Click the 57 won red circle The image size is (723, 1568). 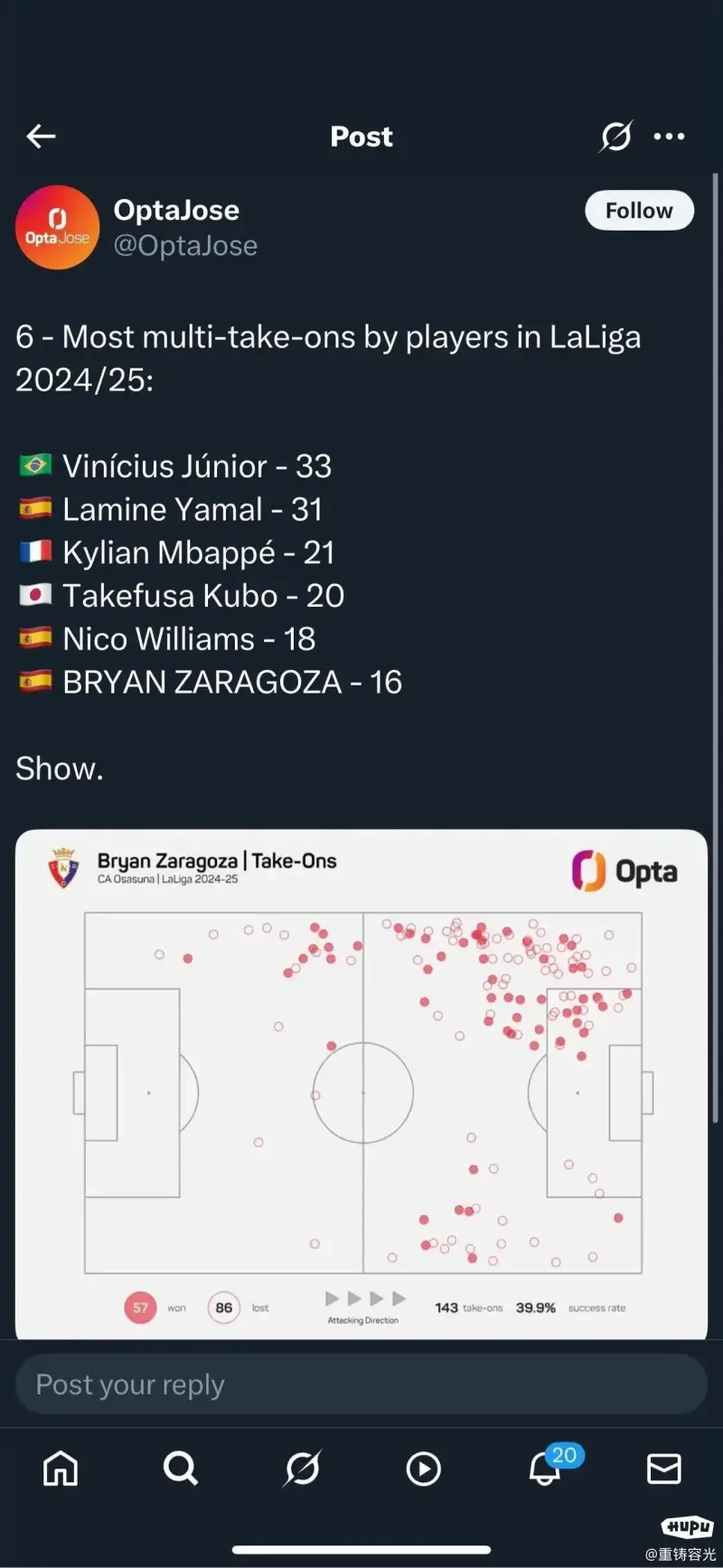(x=140, y=1308)
